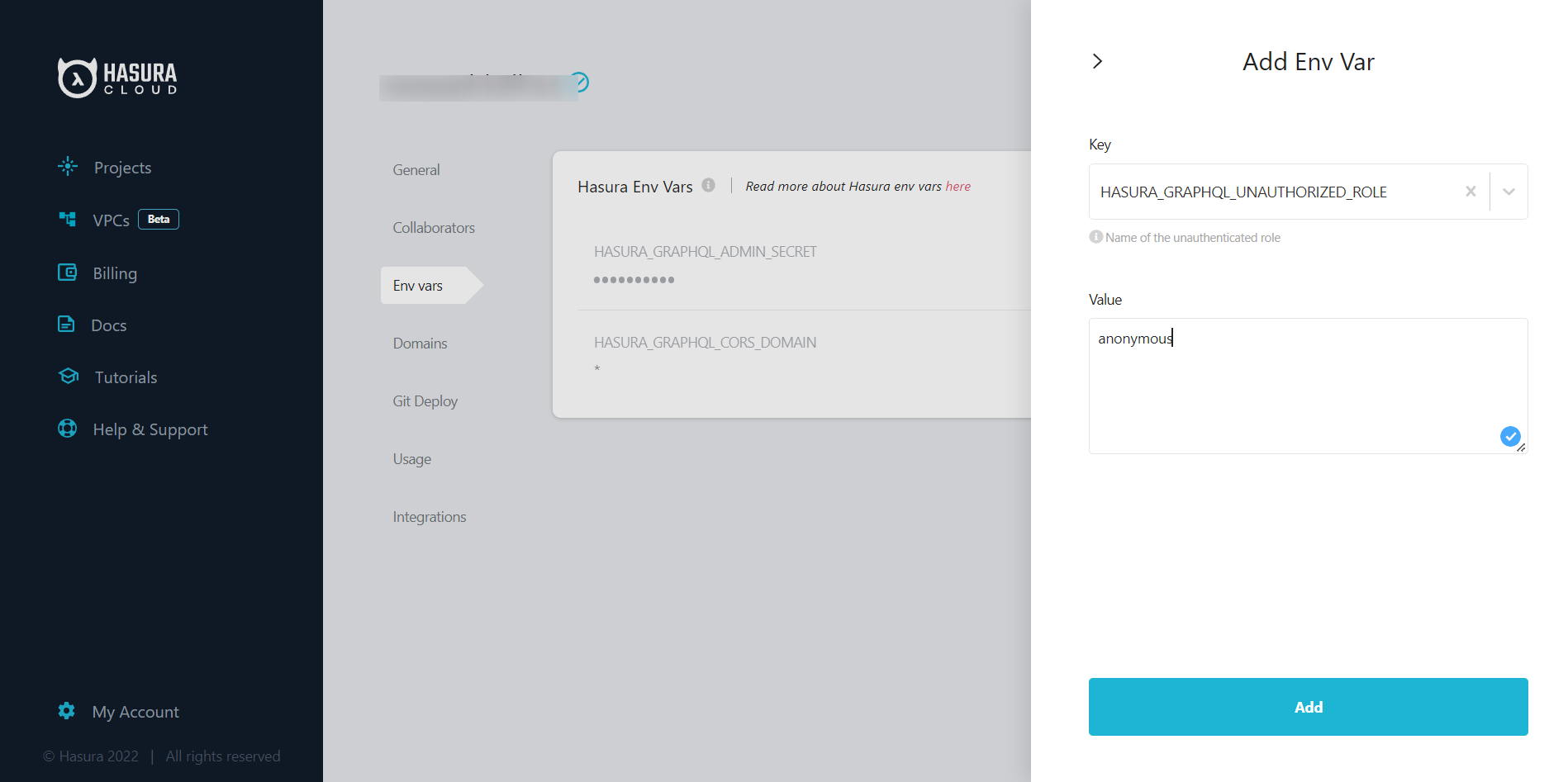Click the Beta badge next to VPCs
Viewport: 1568px width, 782px height.
pos(159,219)
